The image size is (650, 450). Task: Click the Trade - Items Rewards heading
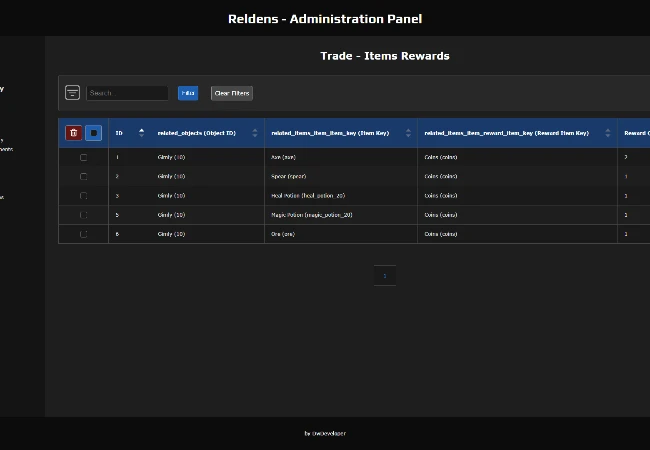(x=385, y=56)
